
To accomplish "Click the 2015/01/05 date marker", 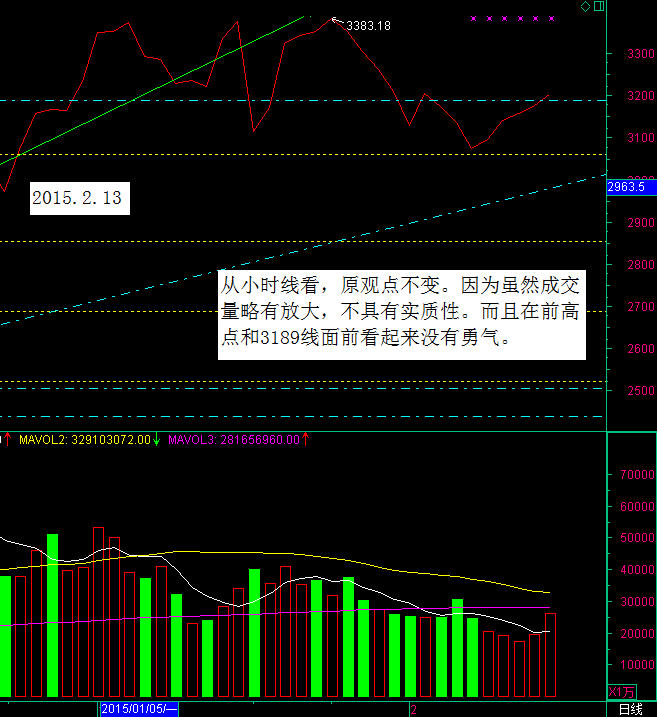I will (138, 708).
